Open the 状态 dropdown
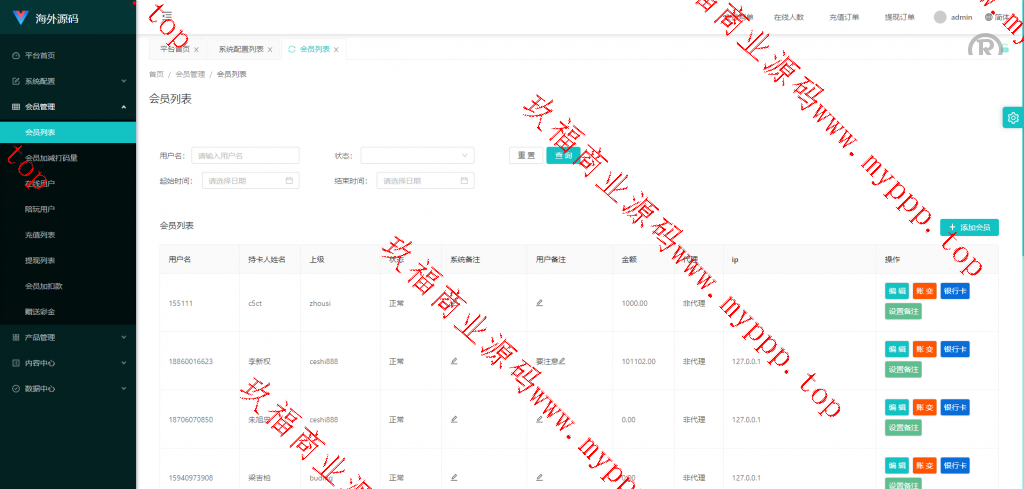 [x=417, y=155]
